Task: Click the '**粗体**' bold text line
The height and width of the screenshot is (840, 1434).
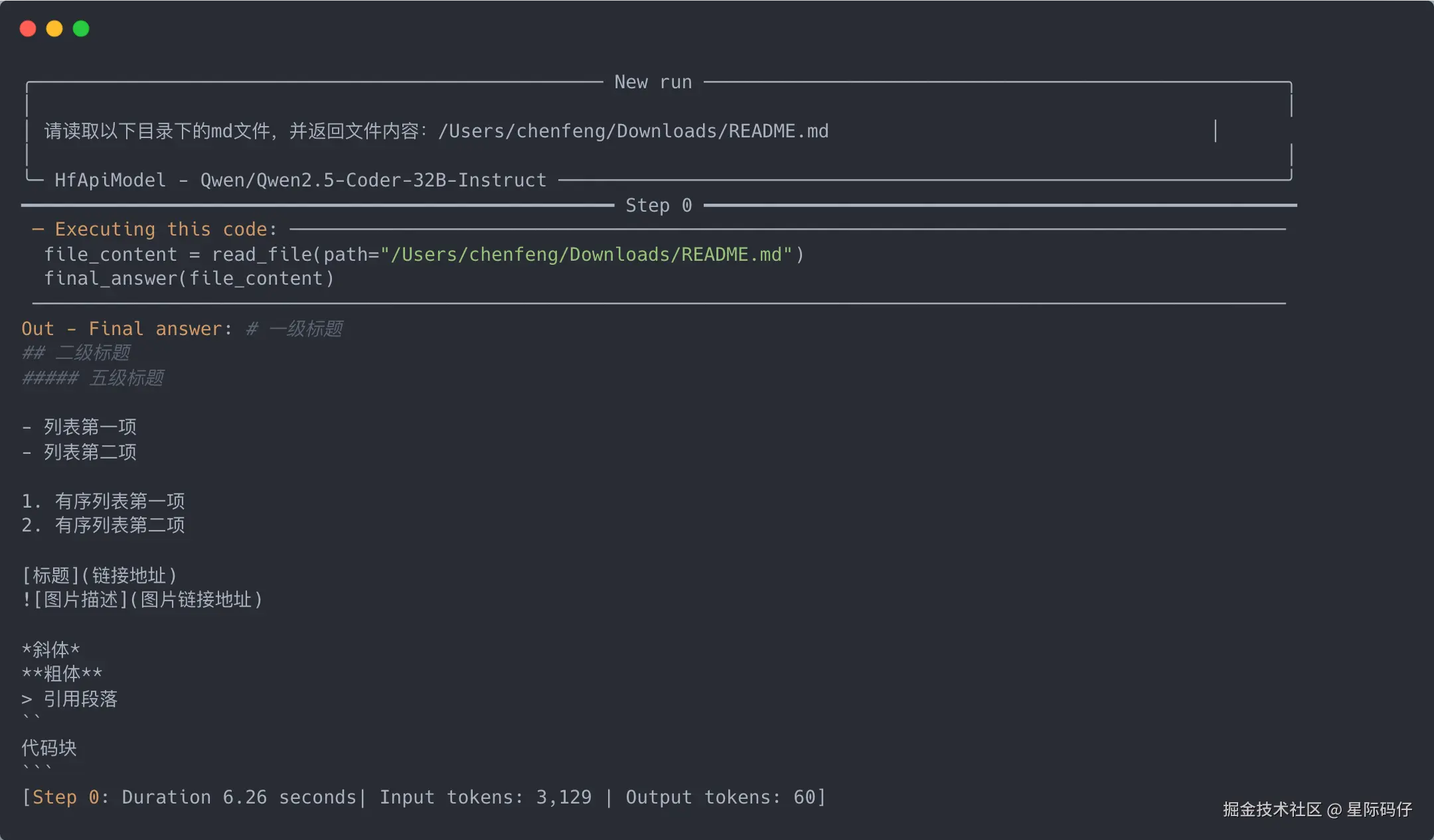Action: (x=62, y=674)
